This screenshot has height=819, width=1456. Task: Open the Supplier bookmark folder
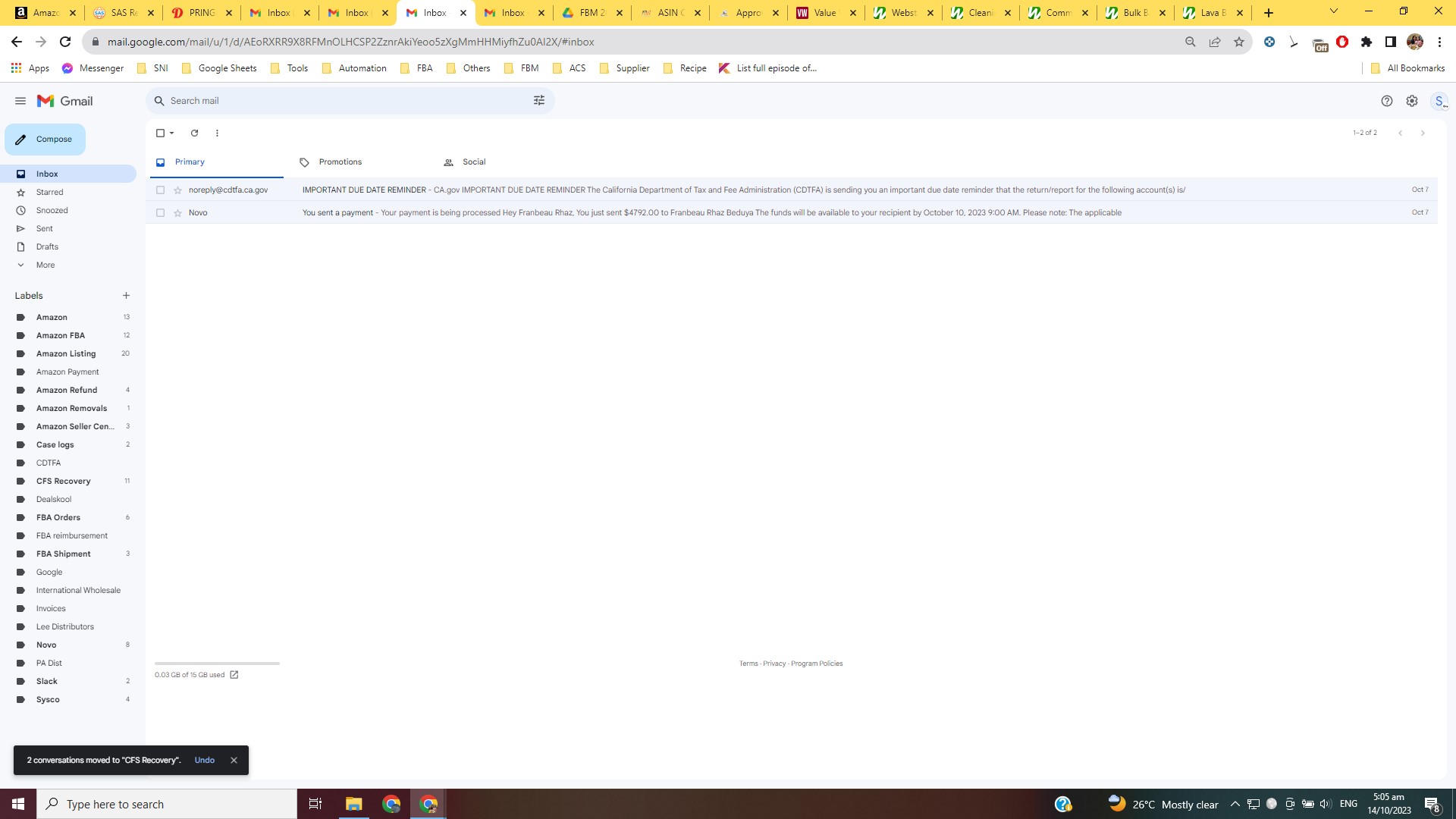click(x=625, y=68)
